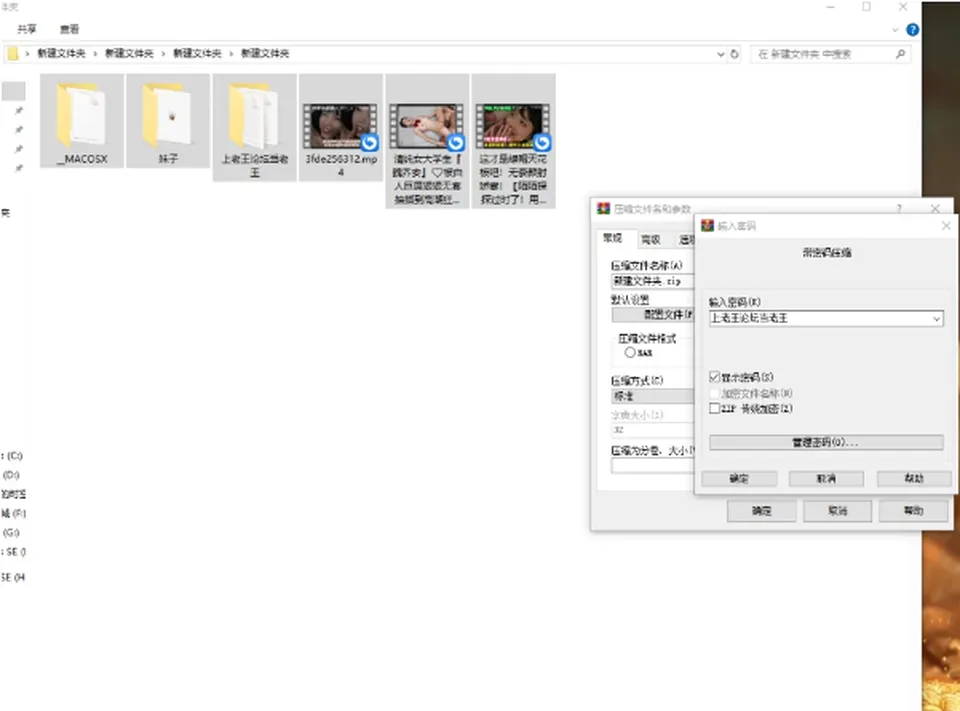Image resolution: width=960 pixels, height=711 pixels.
Task: Click 取消 in the archive name dialog
Action: pyautogui.click(x=838, y=511)
